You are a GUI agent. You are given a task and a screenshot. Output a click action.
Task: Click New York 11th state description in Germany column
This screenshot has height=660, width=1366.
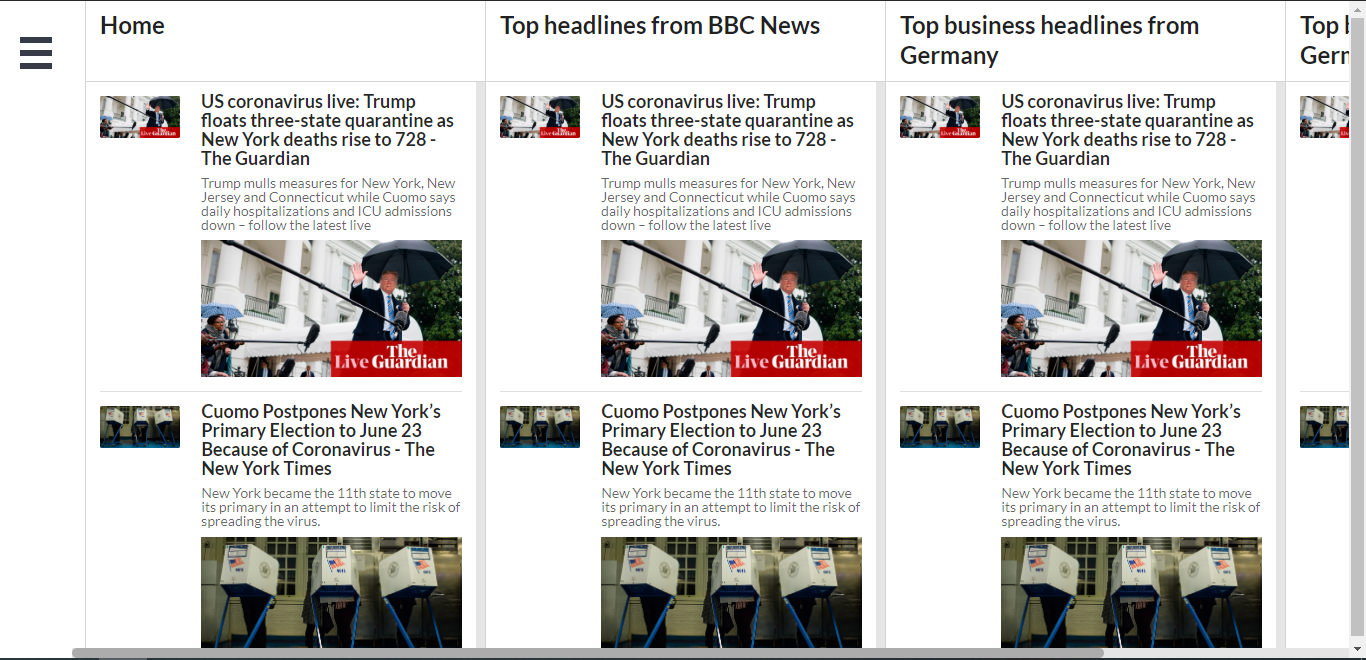pyautogui.click(x=1130, y=507)
